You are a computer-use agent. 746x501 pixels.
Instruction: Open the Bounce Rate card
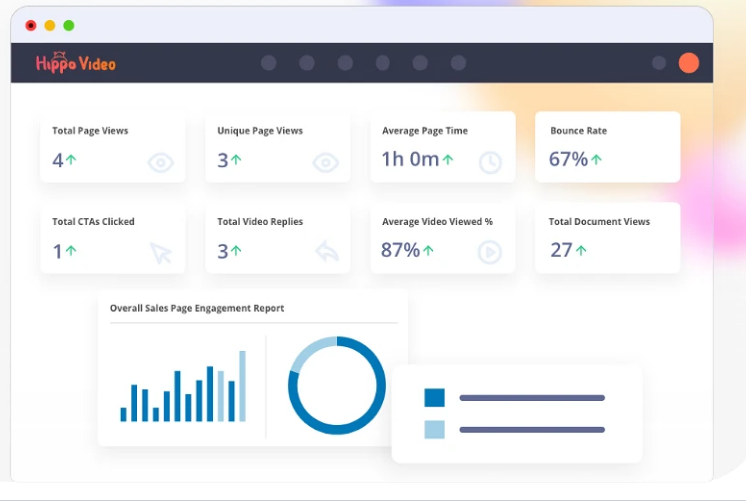pos(608,147)
